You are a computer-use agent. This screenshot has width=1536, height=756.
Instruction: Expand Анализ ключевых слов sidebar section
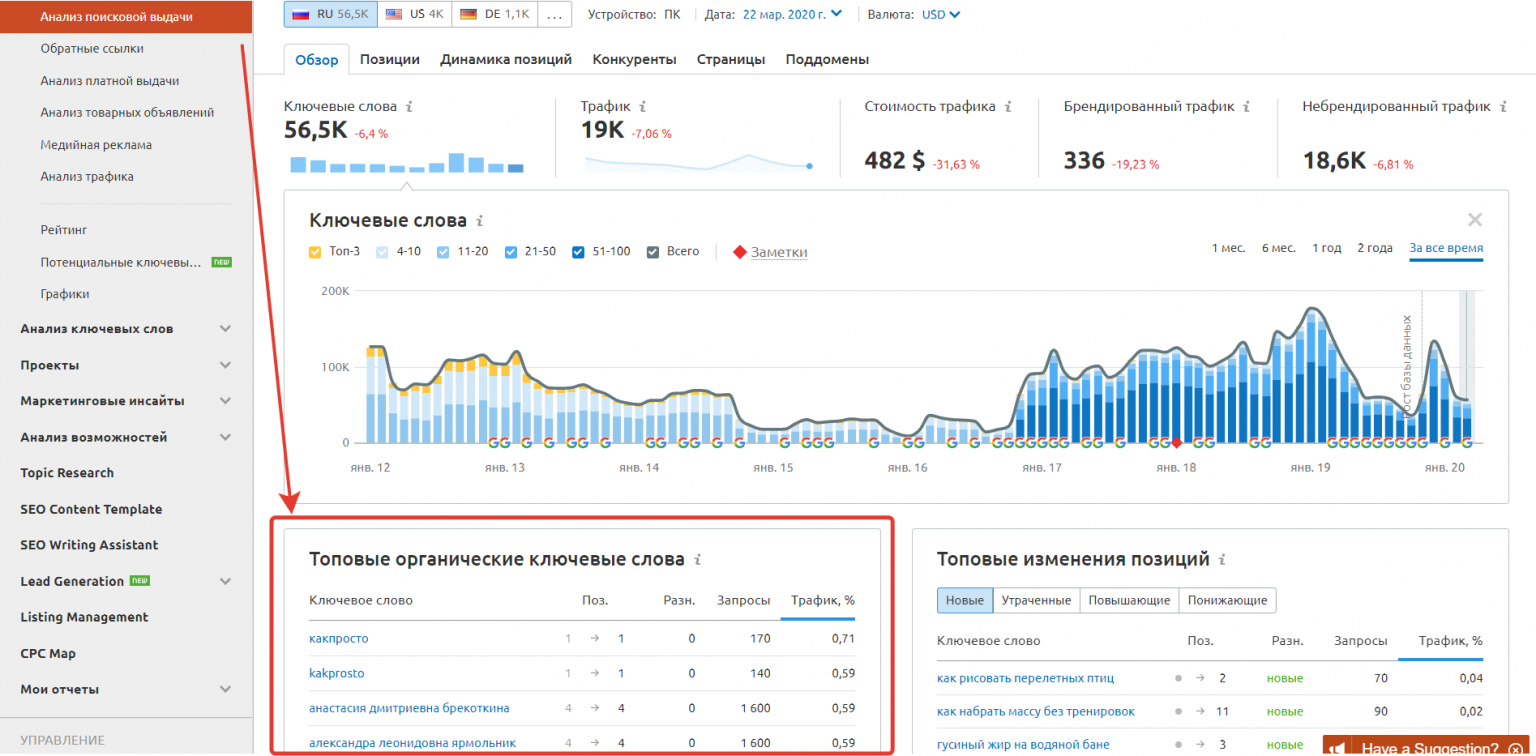pyautogui.click(x=225, y=329)
